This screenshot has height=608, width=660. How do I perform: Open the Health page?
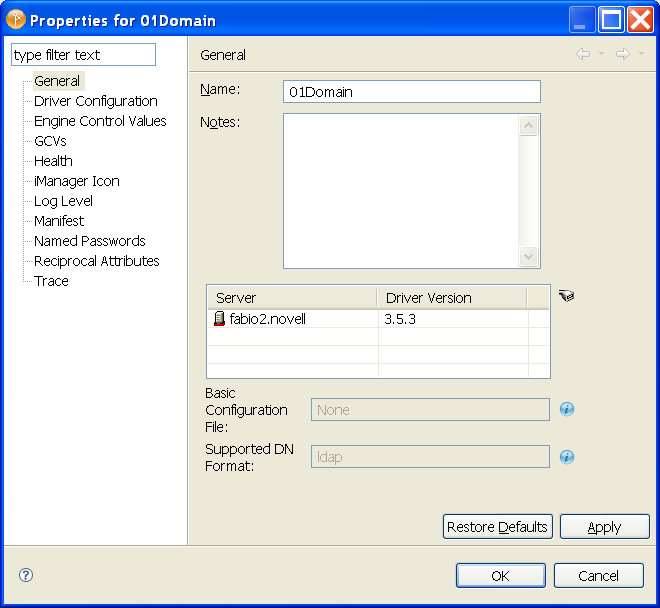point(53,161)
